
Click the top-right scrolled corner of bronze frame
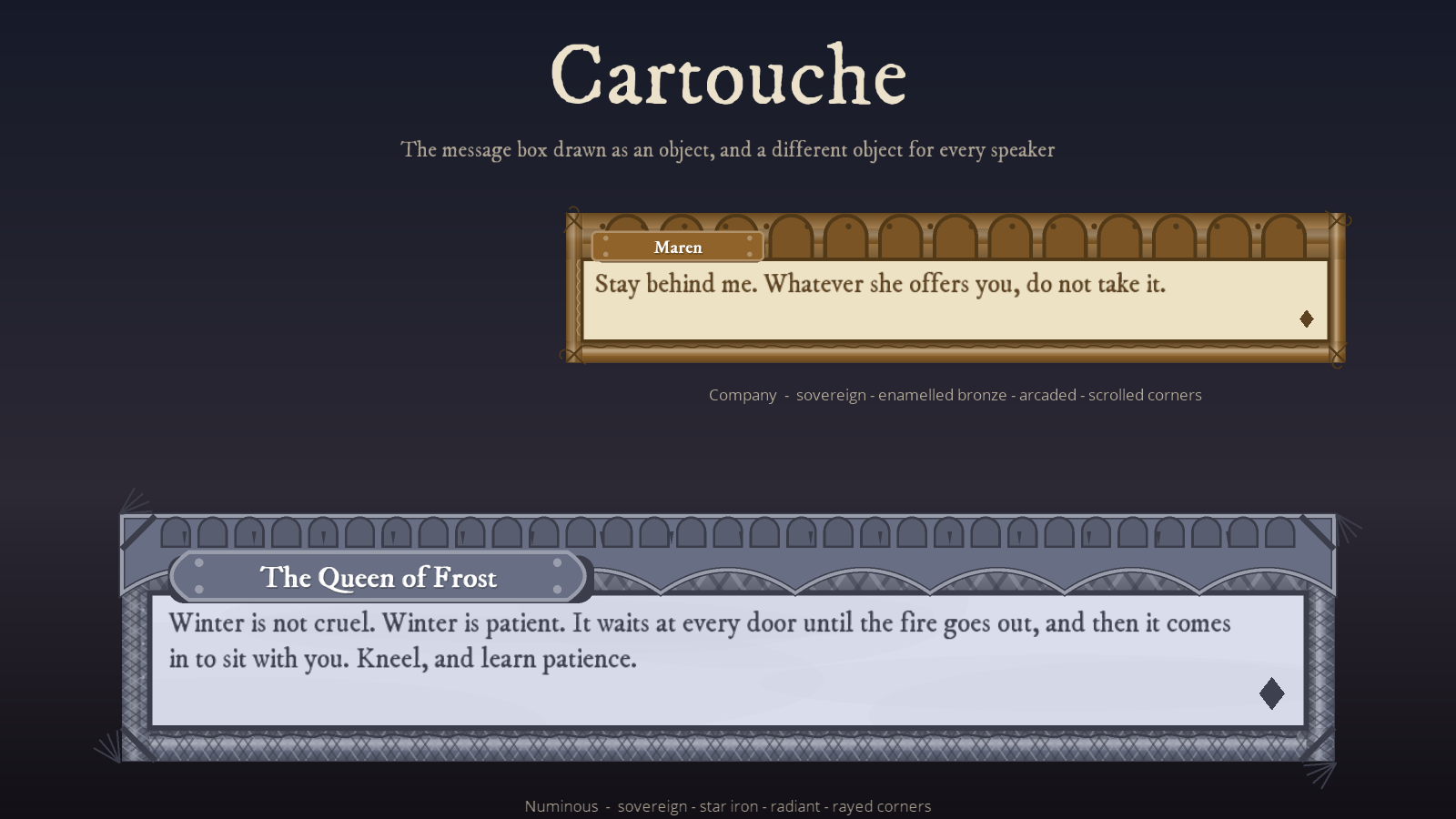[1339, 219]
